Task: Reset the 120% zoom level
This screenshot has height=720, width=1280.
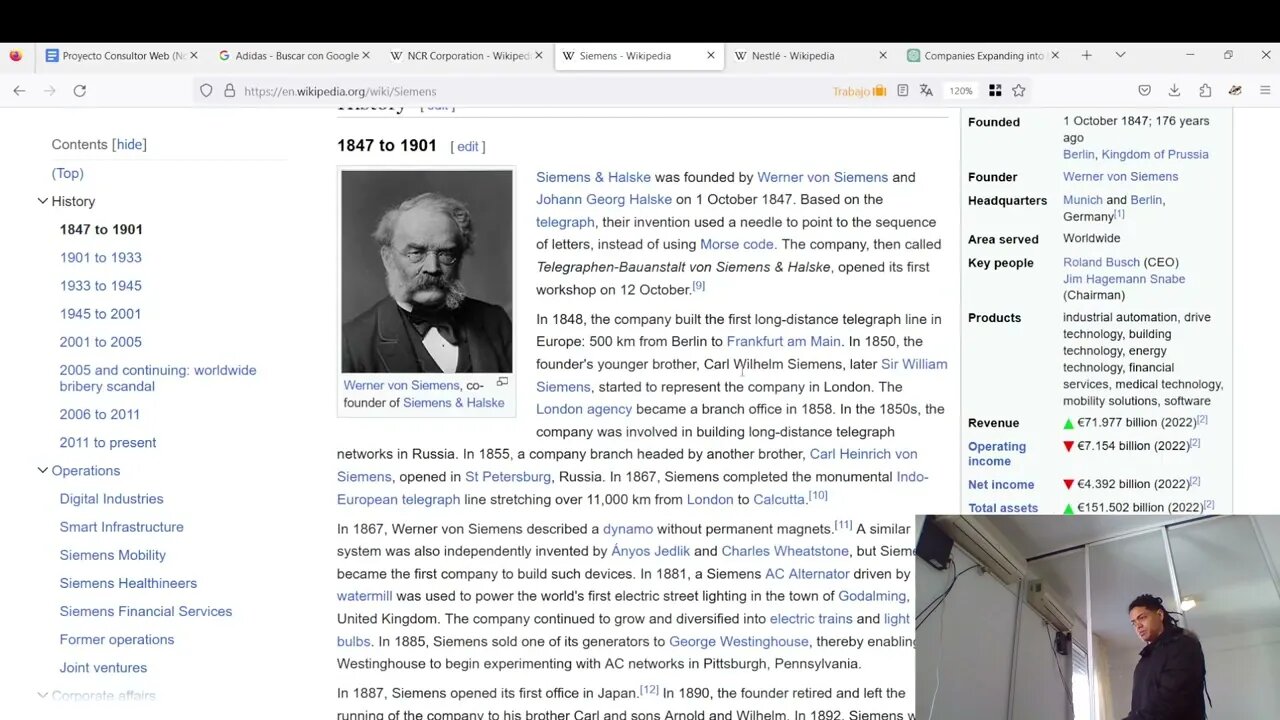Action: (x=961, y=91)
